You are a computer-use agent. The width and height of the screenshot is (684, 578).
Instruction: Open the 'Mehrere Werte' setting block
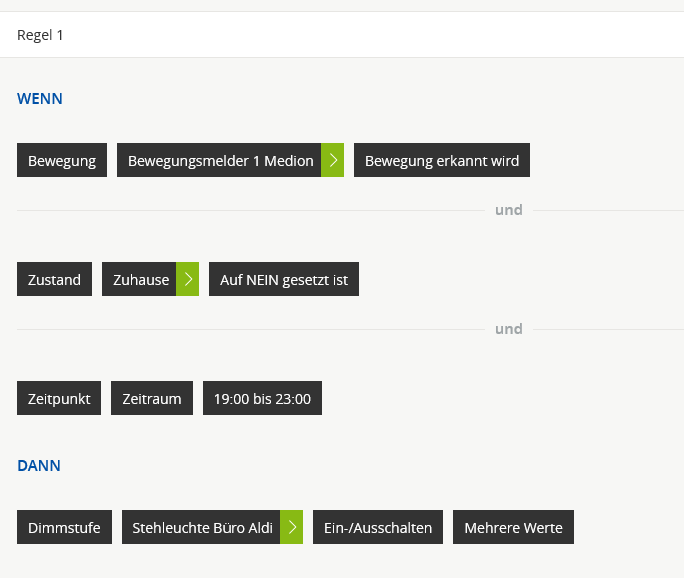[513, 527]
